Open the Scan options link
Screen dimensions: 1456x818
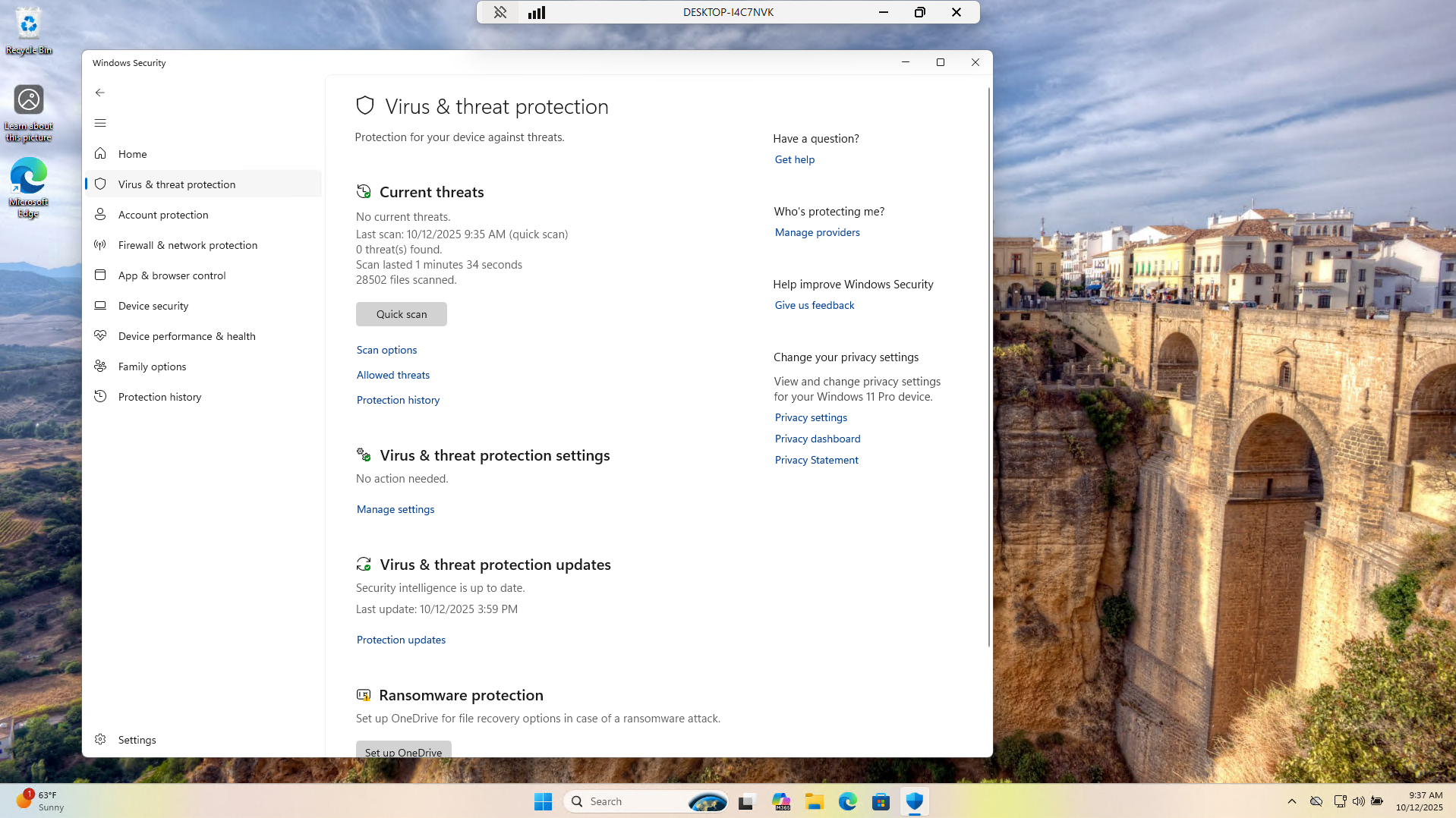coord(386,350)
